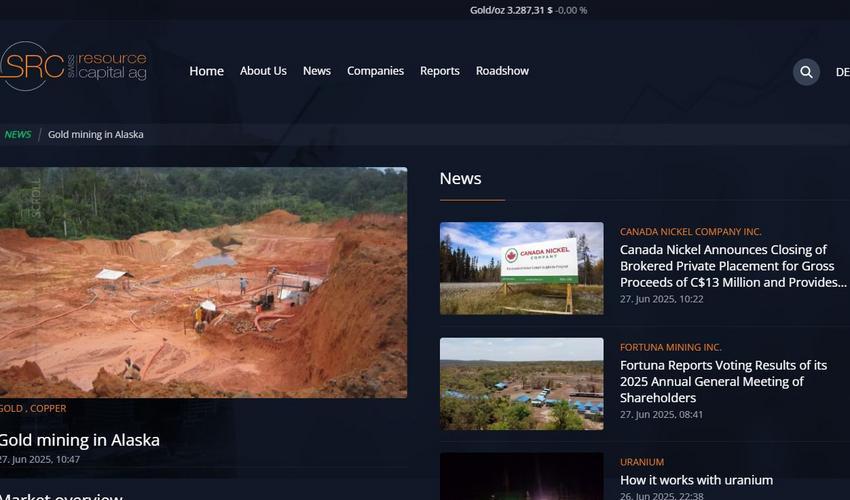Viewport: 850px width, 500px height.
Task: Go to the Home menu item
Action: 207,71
